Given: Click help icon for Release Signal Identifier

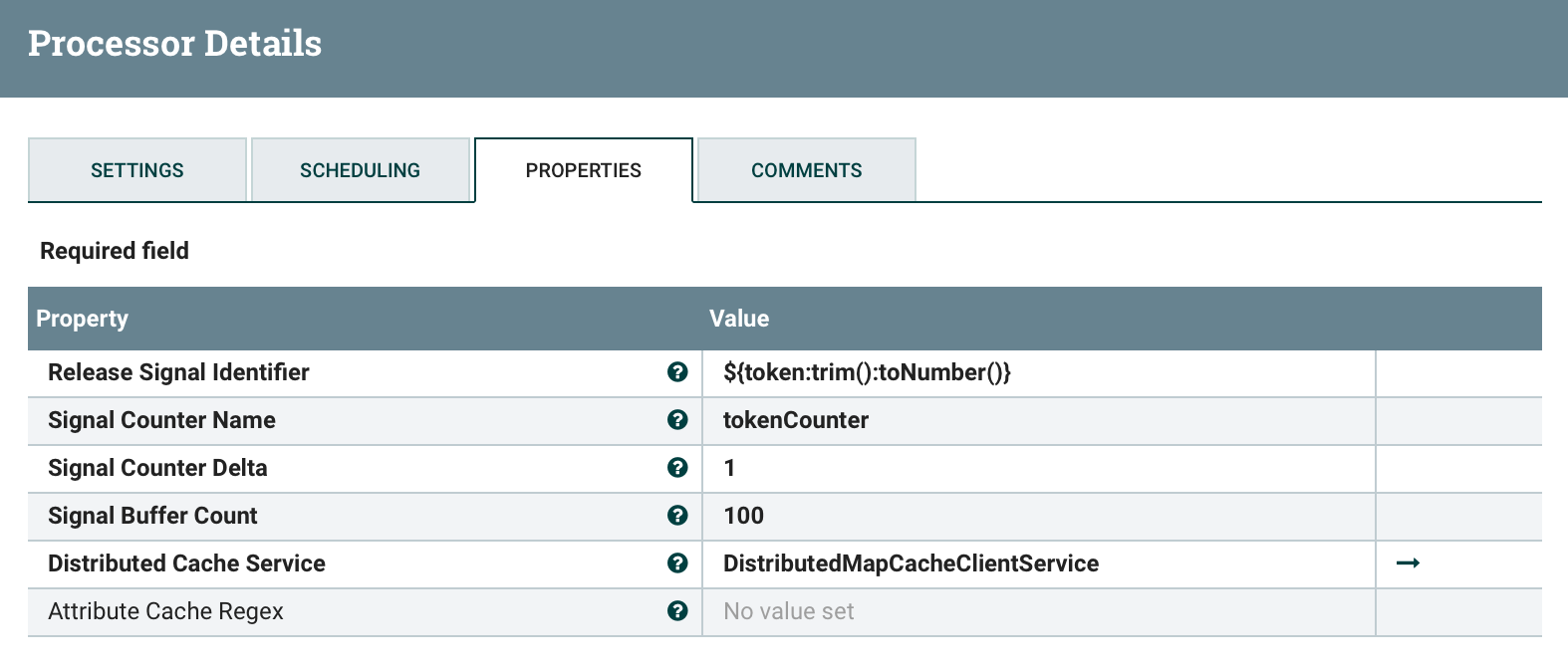Looking at the screenshot, I should pos(677,372).
